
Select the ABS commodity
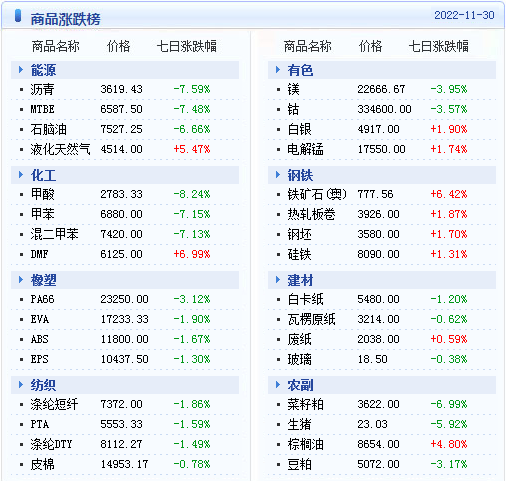coord(40,339)
